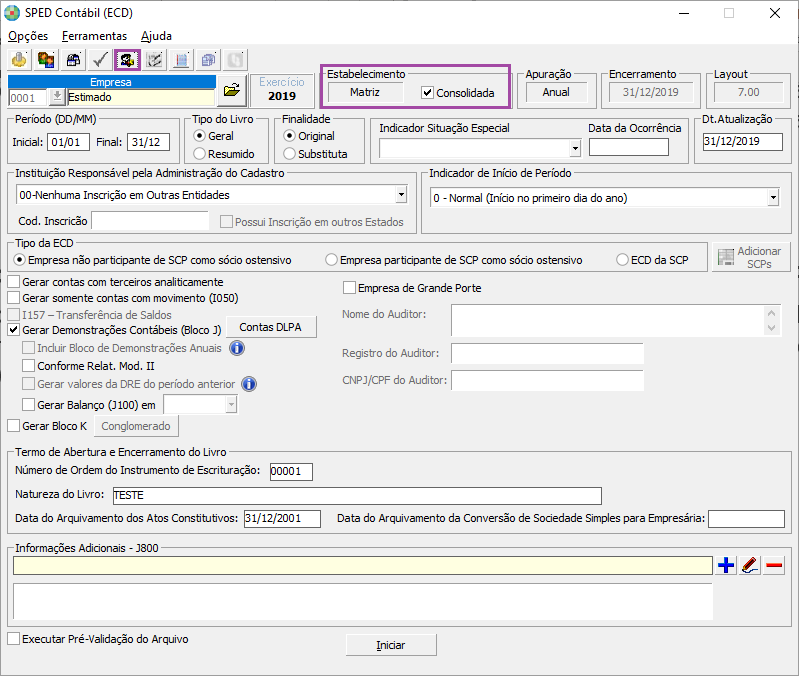Add J800 additional information with plus icon
Screen dimensions: 799x676
click(x=726, y=565)
